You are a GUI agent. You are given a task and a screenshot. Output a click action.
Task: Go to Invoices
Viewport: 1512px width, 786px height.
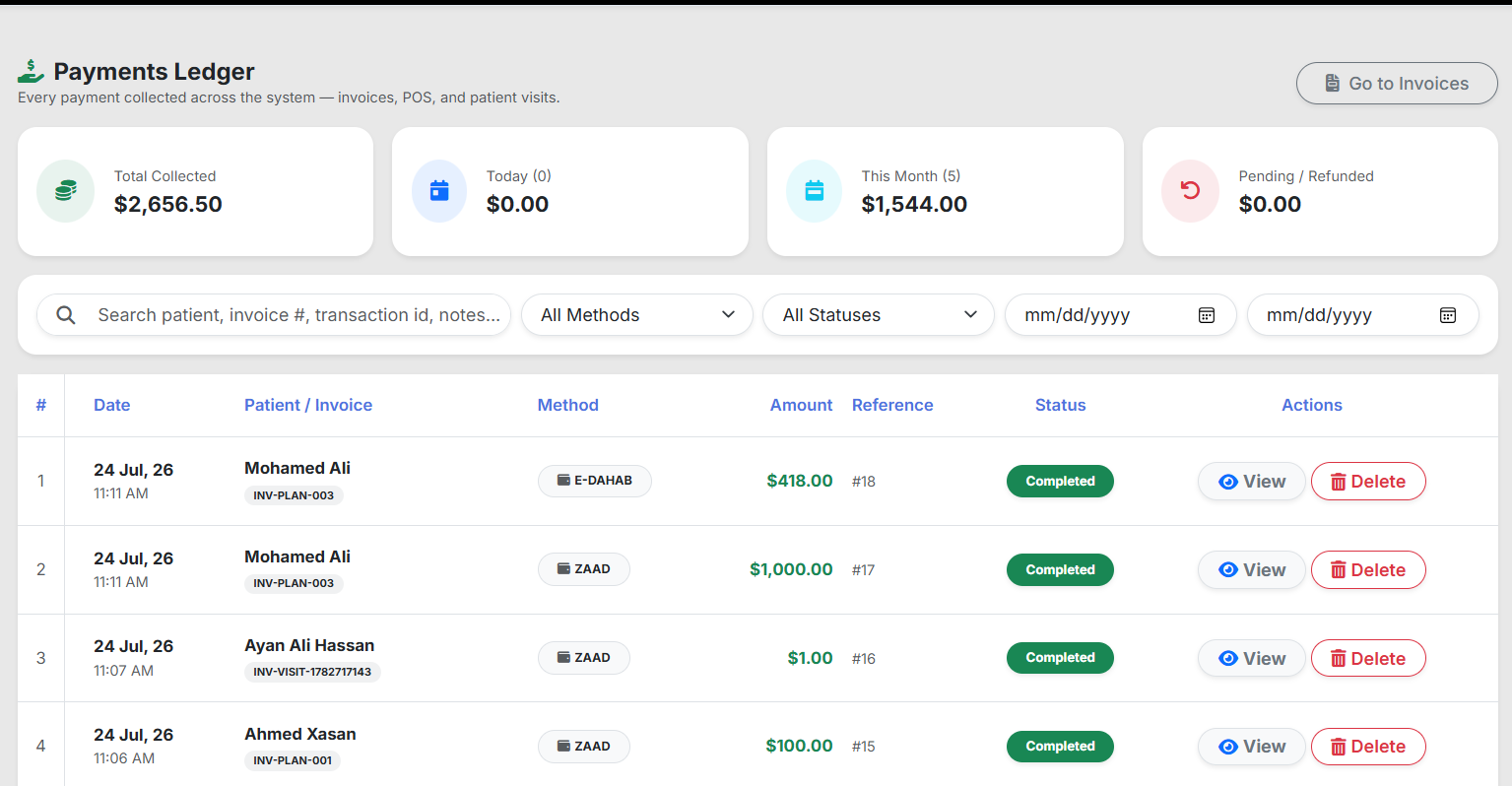coord(1397,84)
